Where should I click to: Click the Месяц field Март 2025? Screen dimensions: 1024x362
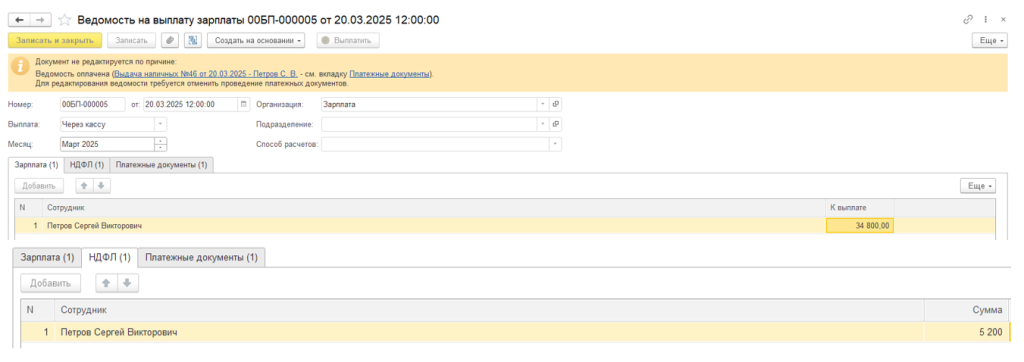pyautogui.click(x=107, y=144)
